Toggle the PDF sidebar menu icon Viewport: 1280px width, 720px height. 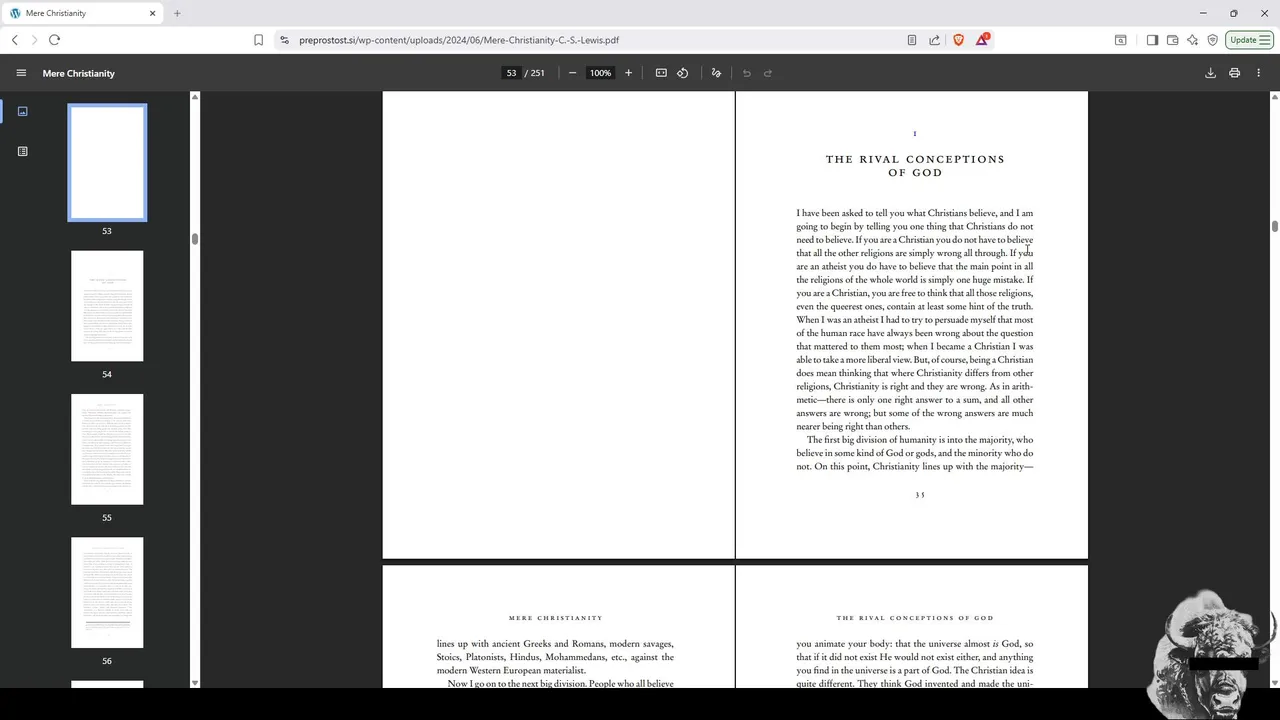[21, 73]
